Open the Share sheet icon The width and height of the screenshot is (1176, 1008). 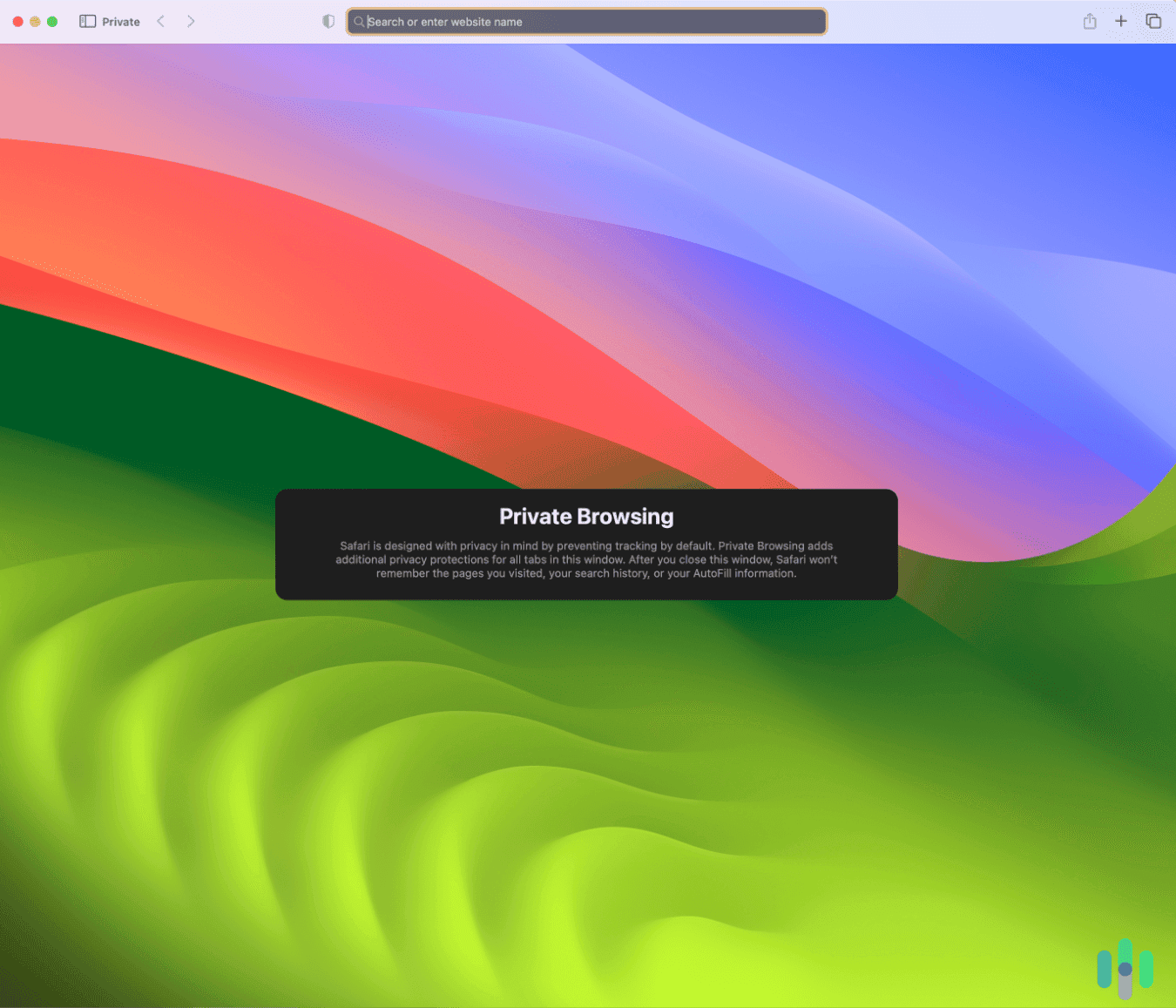[1090, 21]
